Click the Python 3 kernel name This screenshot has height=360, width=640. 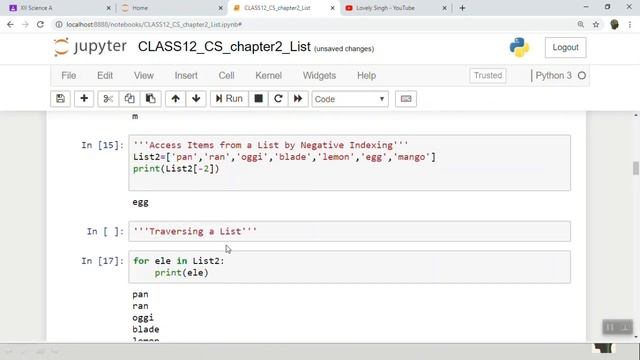553,76
